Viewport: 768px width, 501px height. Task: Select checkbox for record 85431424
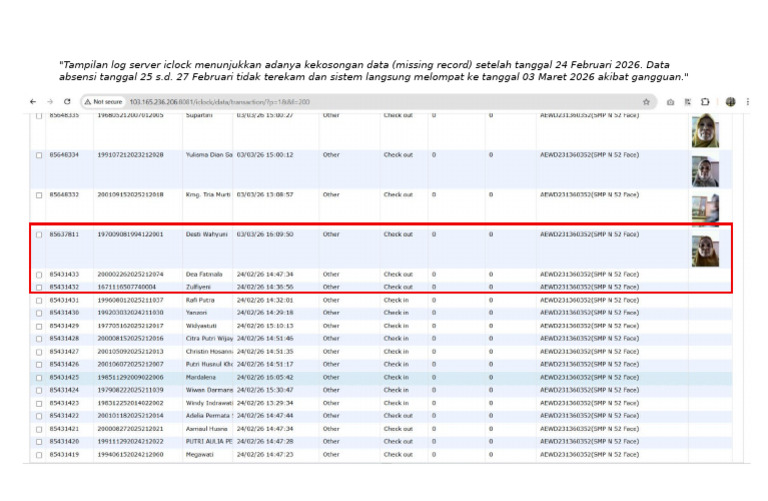coord(39,391)
